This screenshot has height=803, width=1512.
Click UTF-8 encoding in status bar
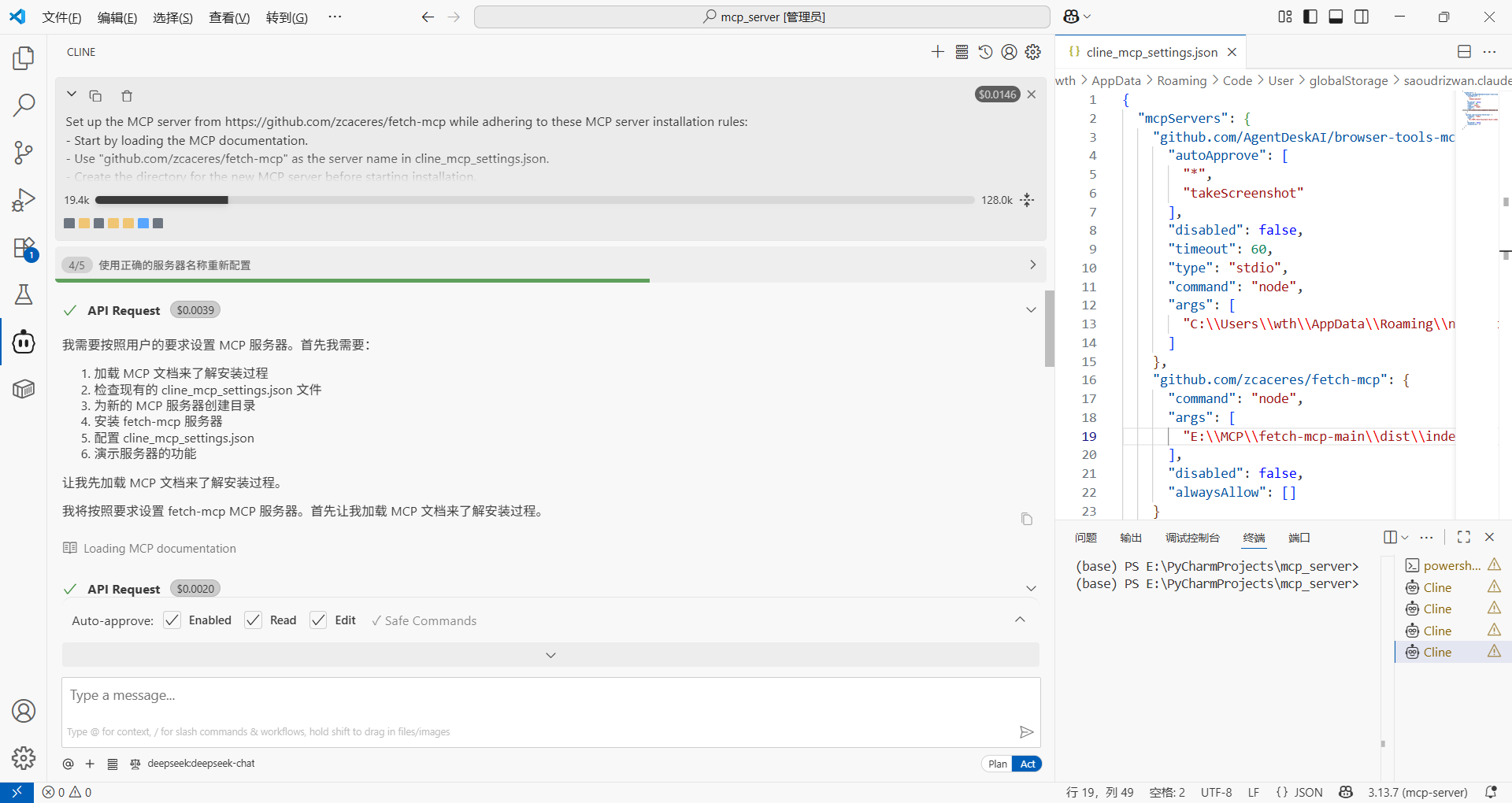click(x=1216, y=793)
